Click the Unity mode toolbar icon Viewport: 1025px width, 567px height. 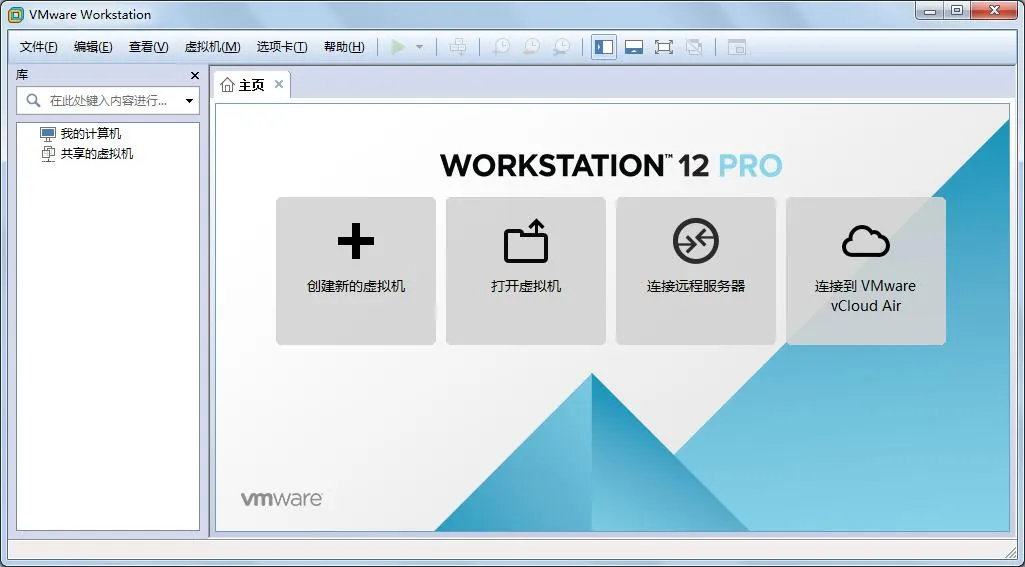694,47
